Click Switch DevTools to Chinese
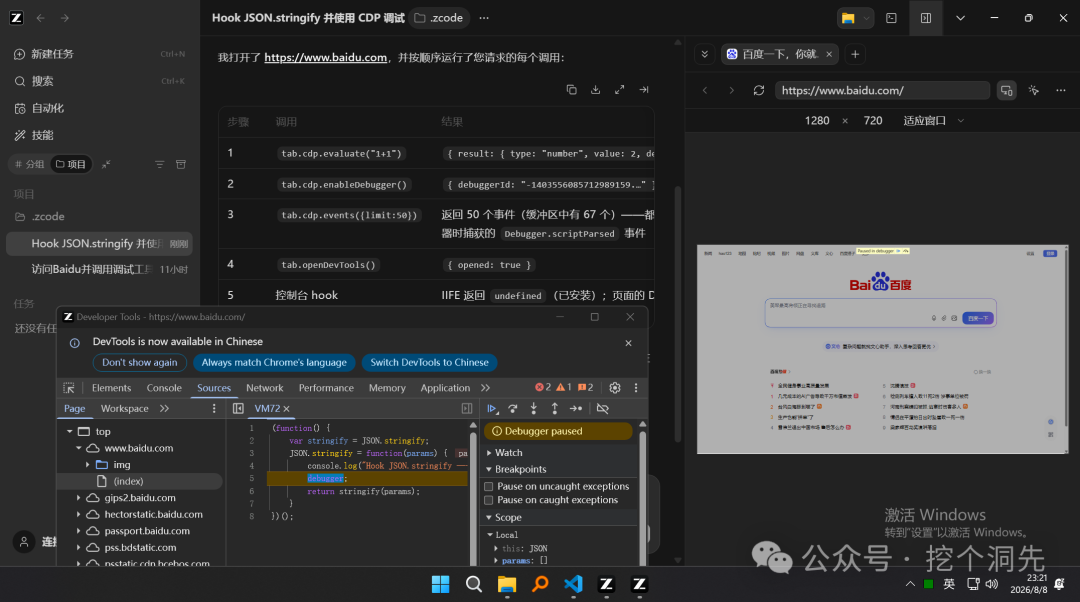Image resolution: width=1080 pixels, height=602 pixels. (x=429, y=362)
